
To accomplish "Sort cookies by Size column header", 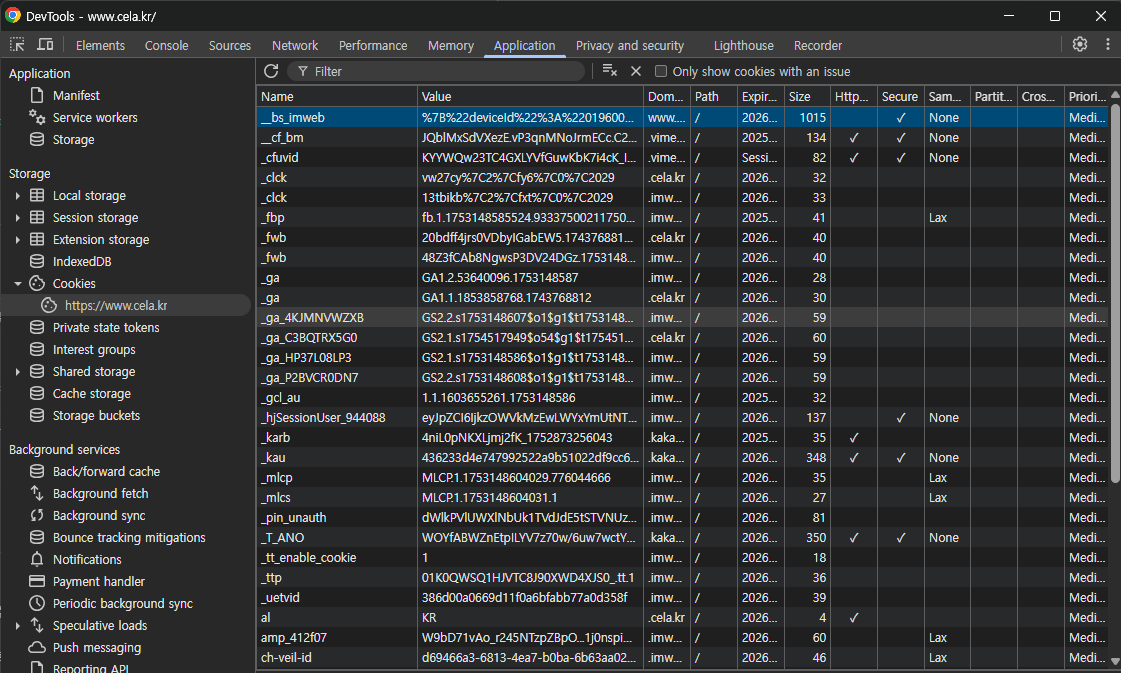I will click(x=800, y=97).
